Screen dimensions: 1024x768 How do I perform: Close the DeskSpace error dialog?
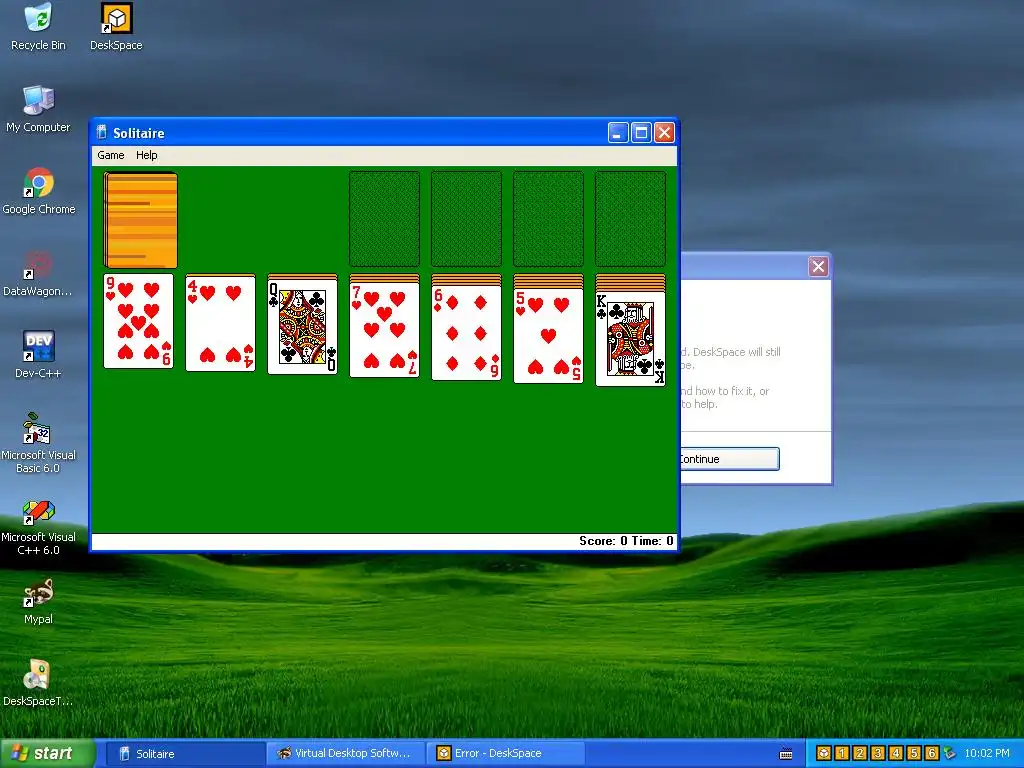pyautogui.click(x=818, y=266)
